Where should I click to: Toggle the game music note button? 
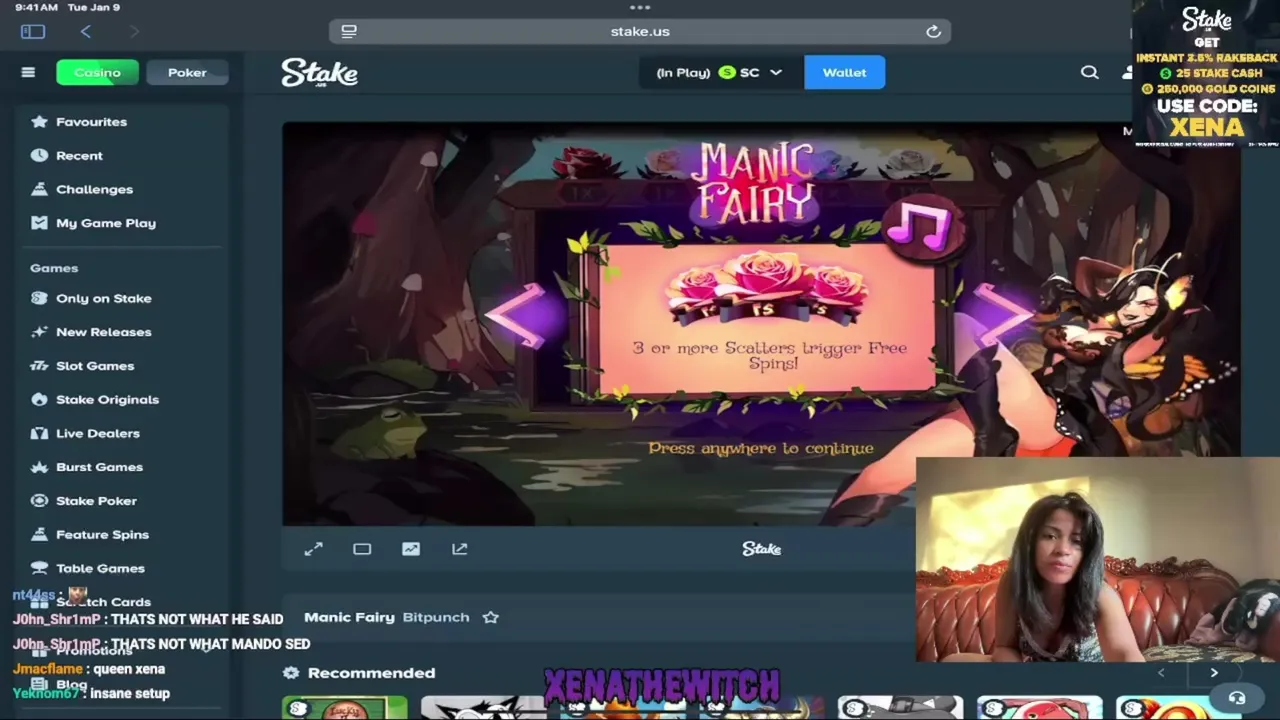(924, 227)
